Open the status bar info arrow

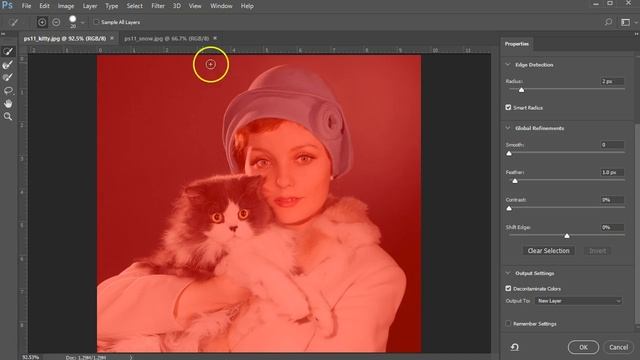131,357
